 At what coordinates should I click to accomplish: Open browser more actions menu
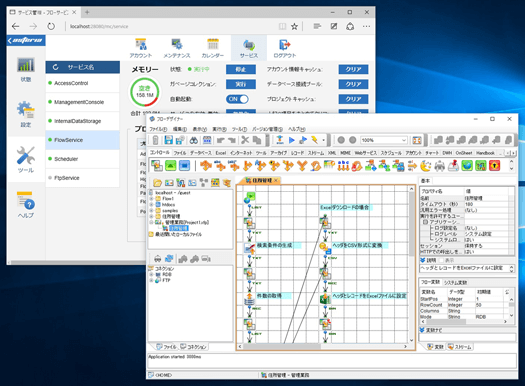366,26
